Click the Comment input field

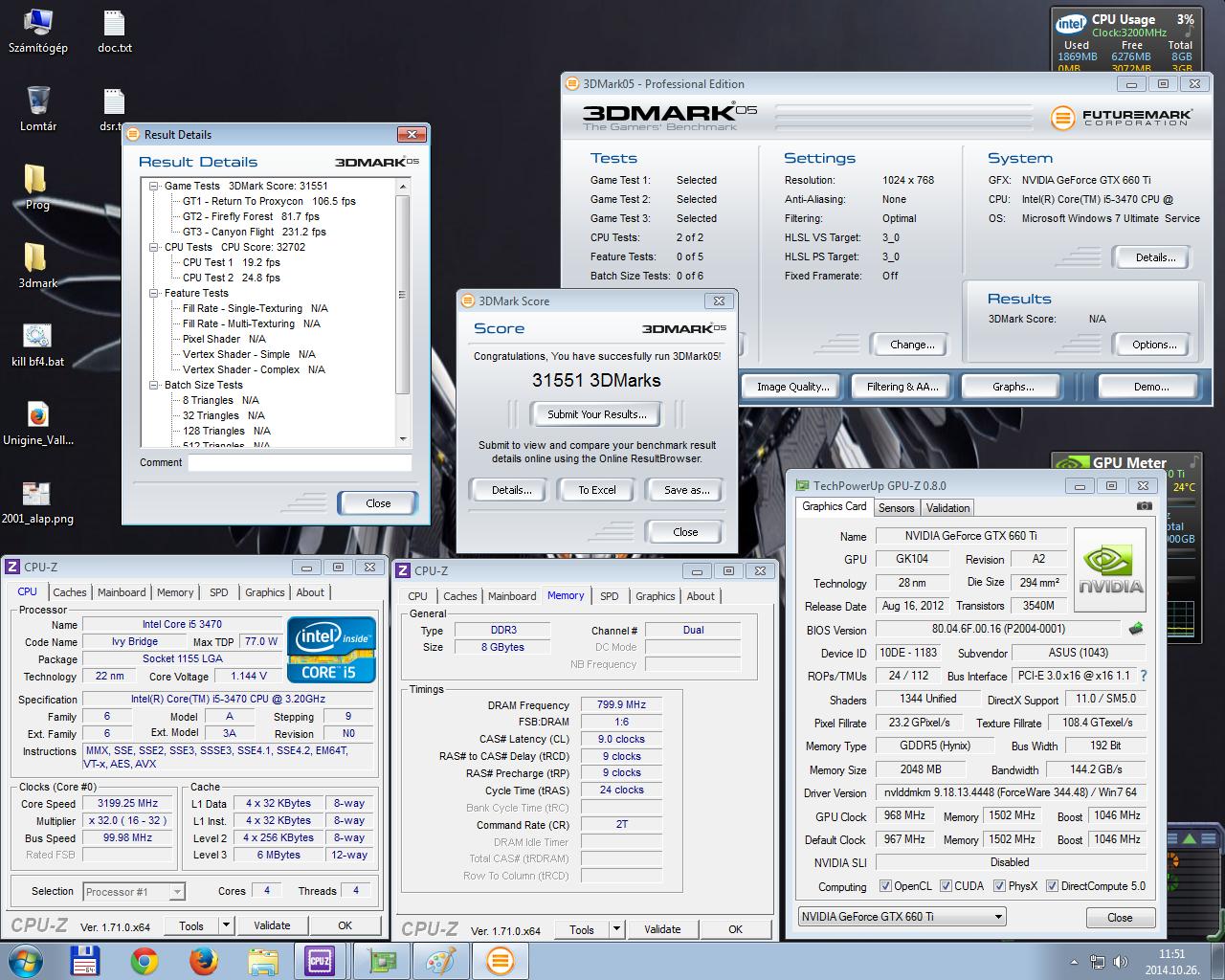tap(300, 463)
